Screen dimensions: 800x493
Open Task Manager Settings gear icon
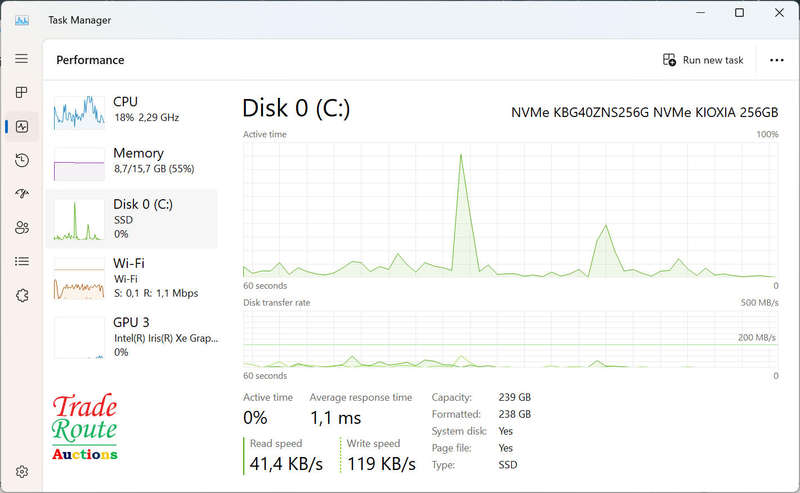point(21,471)
